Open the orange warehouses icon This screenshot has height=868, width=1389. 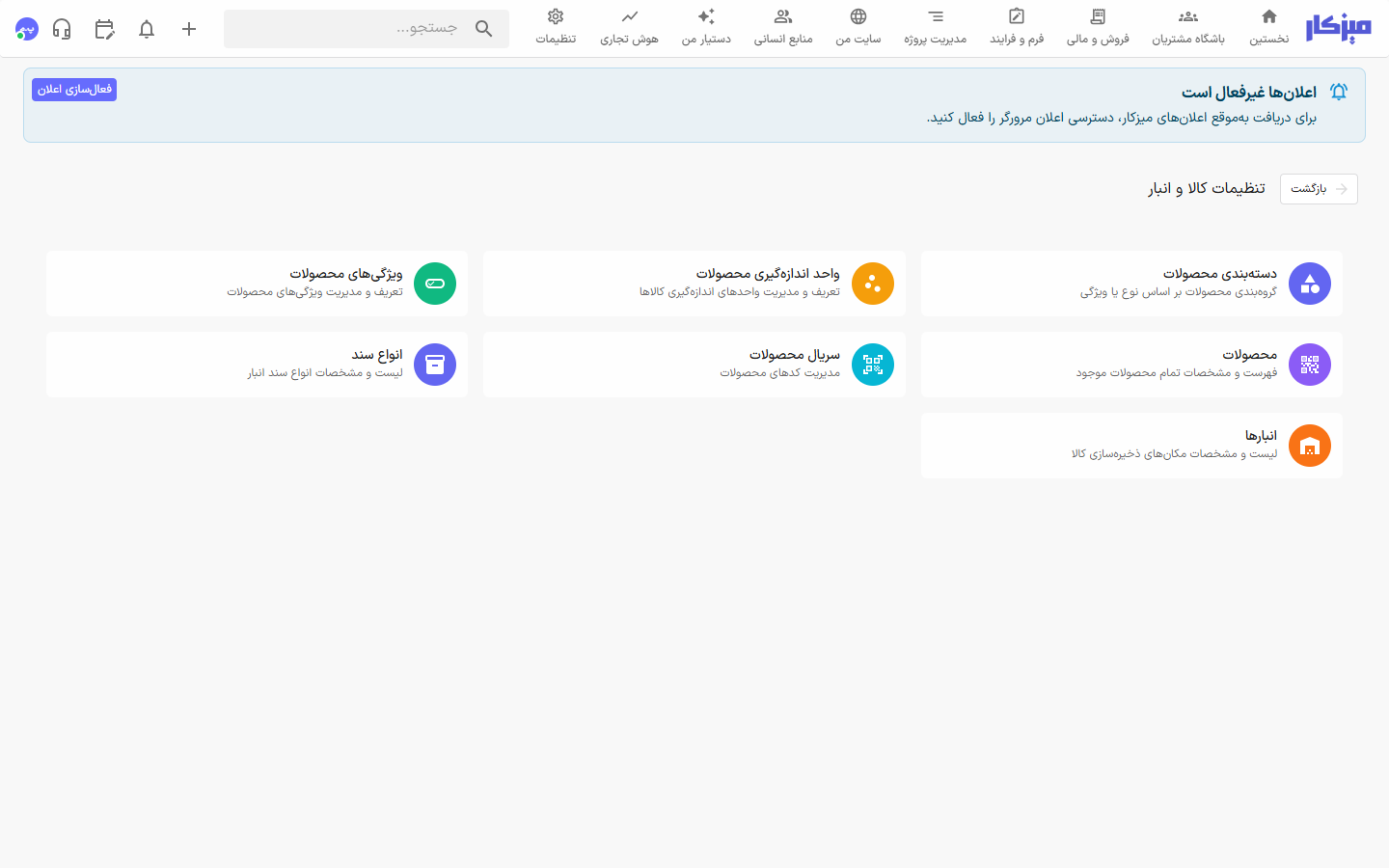point(1310,446)
